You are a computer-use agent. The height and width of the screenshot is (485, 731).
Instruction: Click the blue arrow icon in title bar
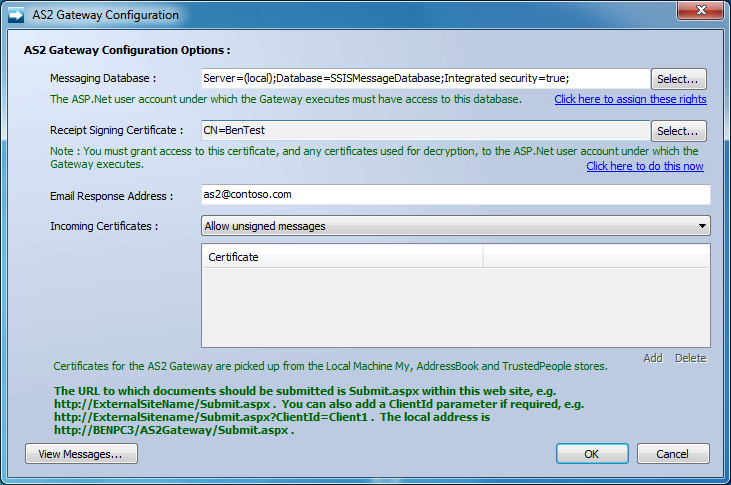[x=16, y=15]
